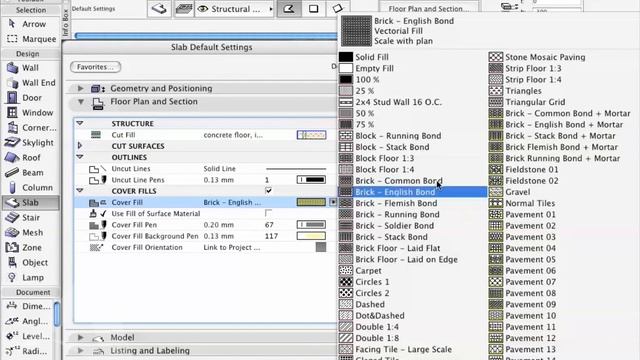Collapse Floor Plan and Section panel
Screen dimensions: 640x360
[81, 102]
